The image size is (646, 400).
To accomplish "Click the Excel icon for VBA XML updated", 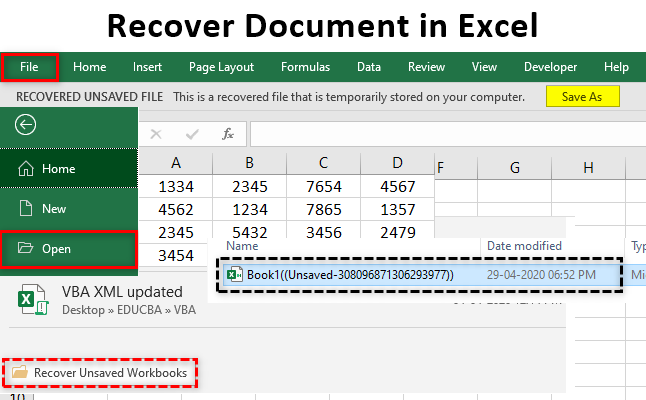I will [x=33, y=299].
